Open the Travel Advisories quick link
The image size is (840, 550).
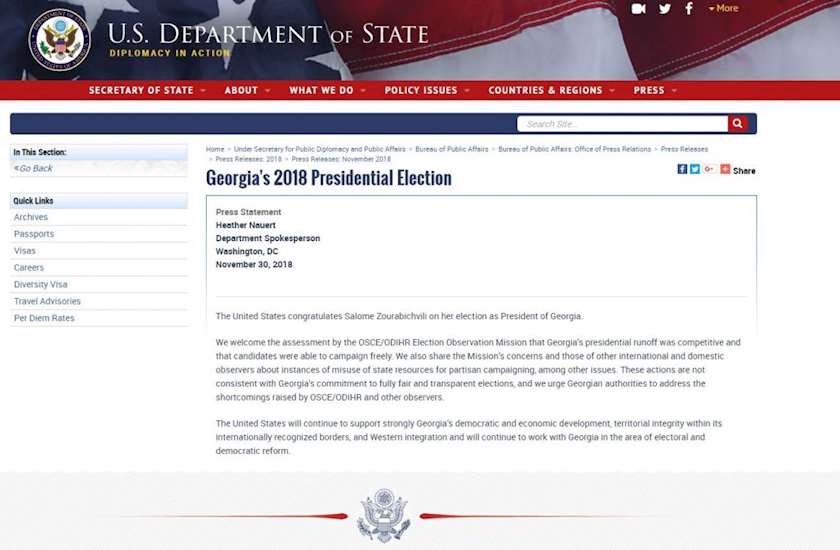pyautogui.click(x=47, y=301)
